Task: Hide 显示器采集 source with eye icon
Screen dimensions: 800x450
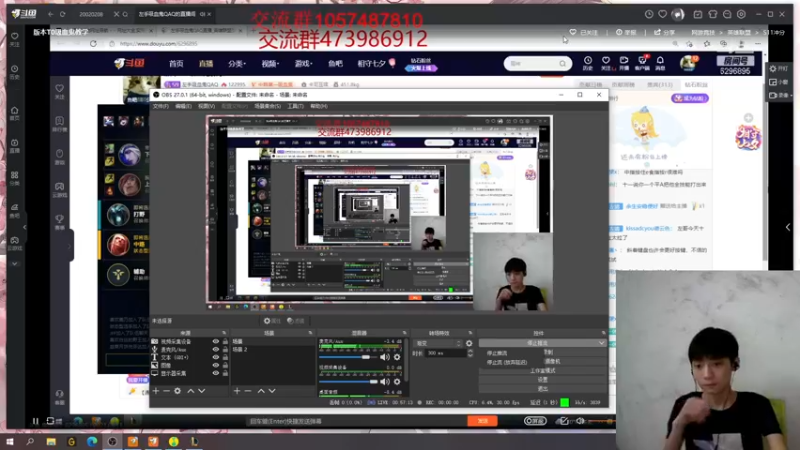Action: point(215,373)
